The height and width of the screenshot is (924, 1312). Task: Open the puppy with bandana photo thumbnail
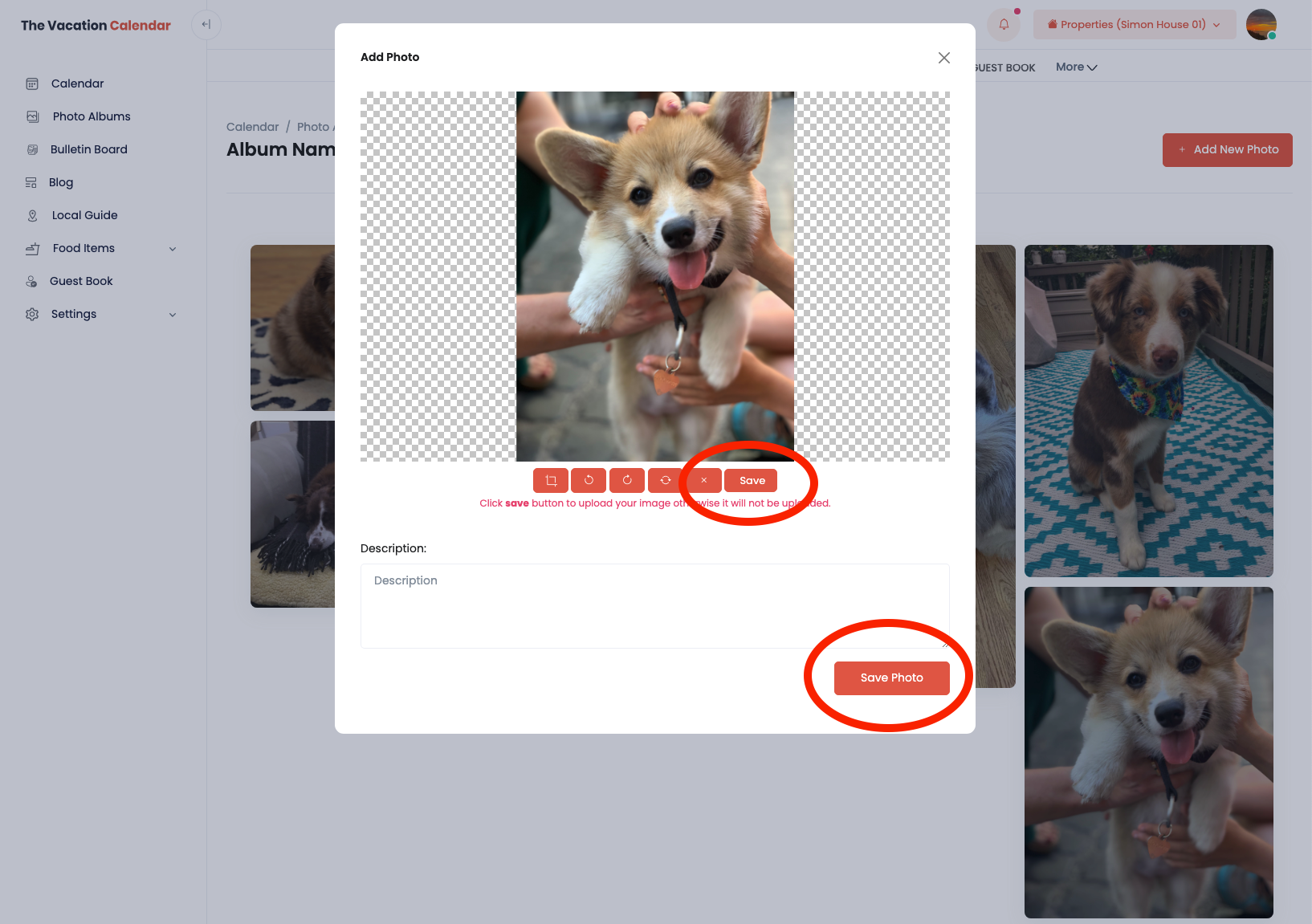(x=1148, y=410)
